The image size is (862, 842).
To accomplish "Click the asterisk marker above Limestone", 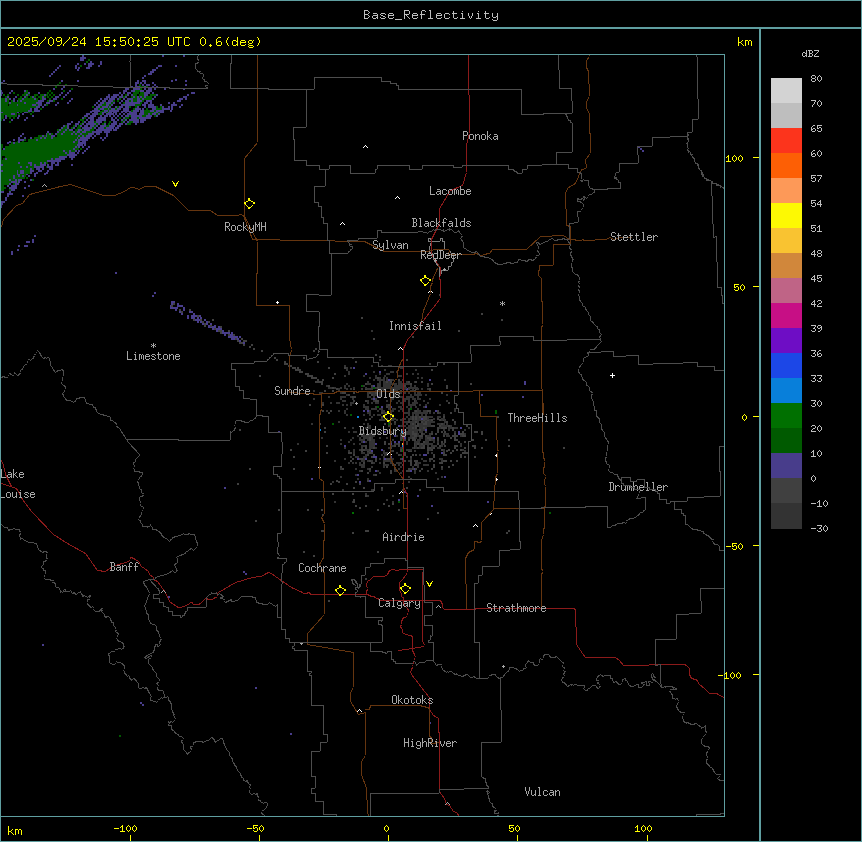I will tap(153, 345).
